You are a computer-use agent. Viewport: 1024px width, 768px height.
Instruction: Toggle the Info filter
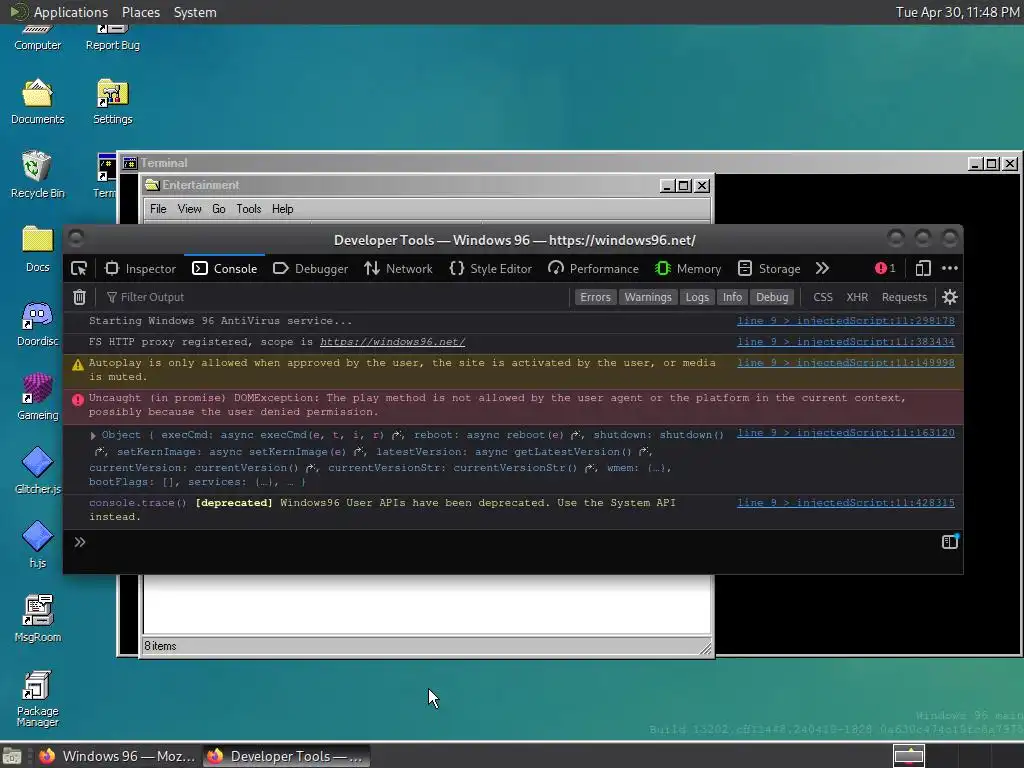[732, 297]
